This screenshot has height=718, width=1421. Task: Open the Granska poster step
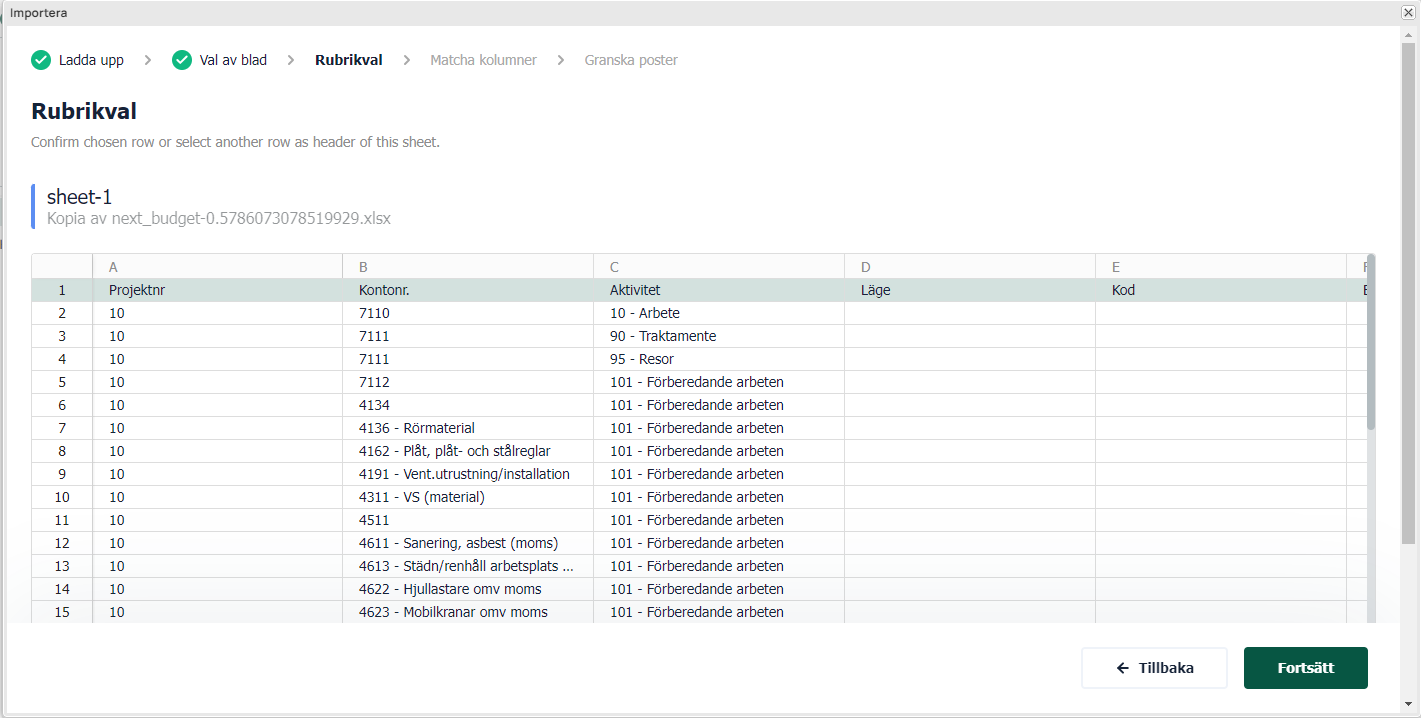631,60
